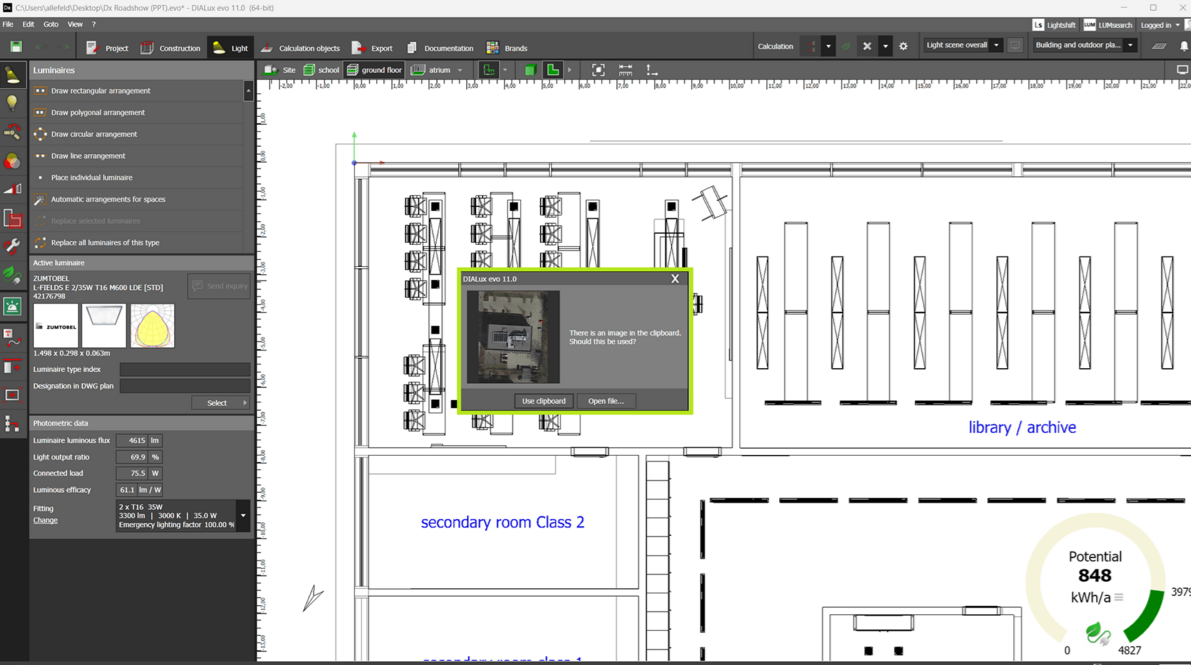Open the text and curve annotation tool
Image resolution: width=1191 pixels, height=665 pixels.
pos(13,337)
